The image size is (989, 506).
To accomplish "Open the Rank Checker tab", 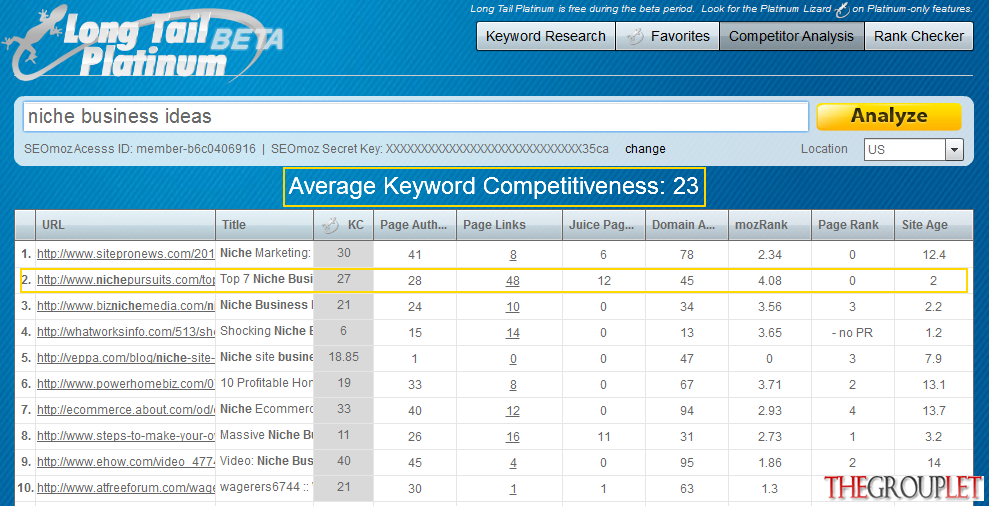I will [919, 36].
